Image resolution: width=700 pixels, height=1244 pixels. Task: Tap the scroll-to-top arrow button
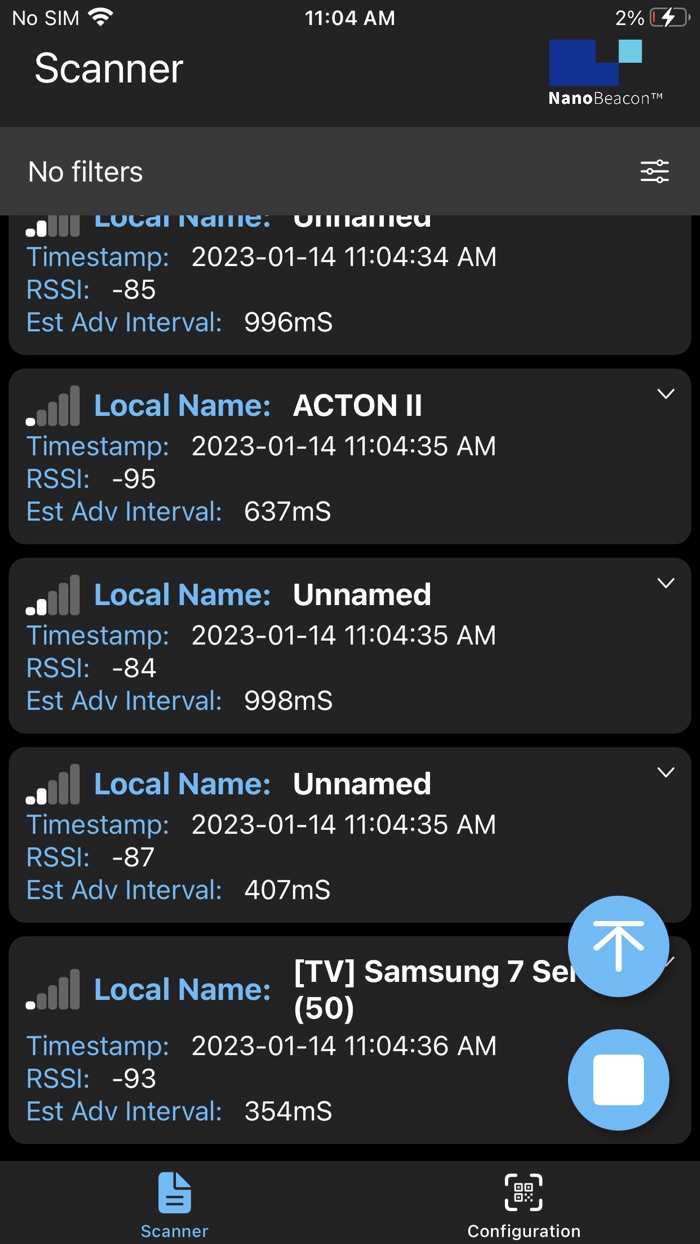[618, 946]
